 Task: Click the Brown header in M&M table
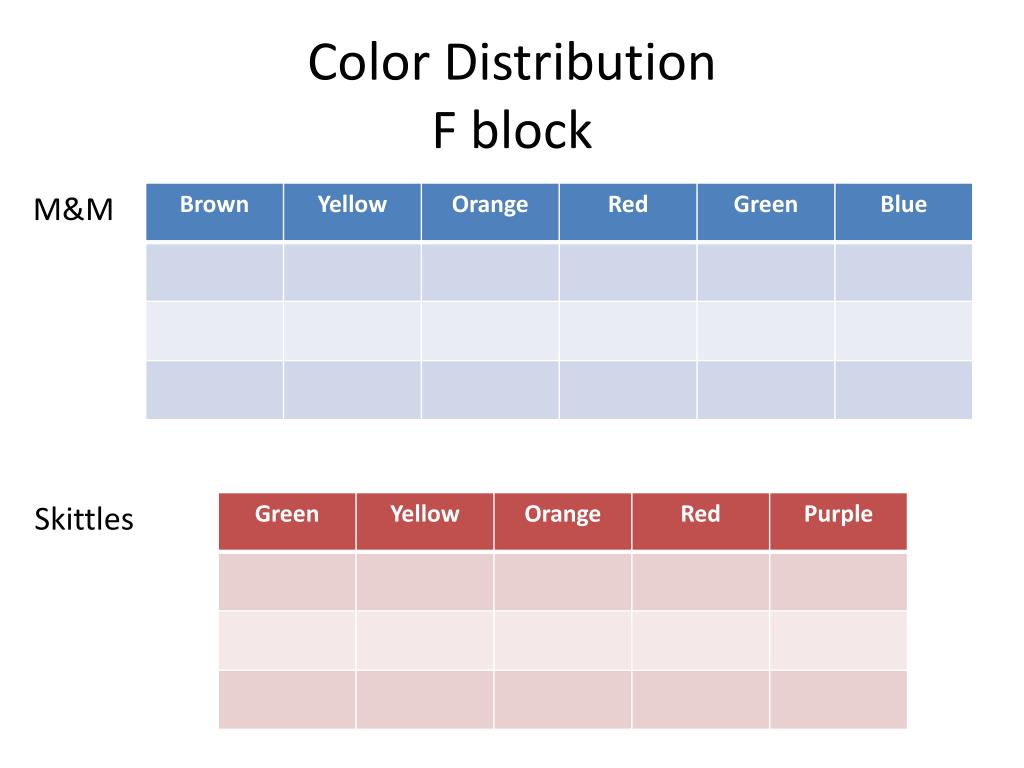coord(214,204)
